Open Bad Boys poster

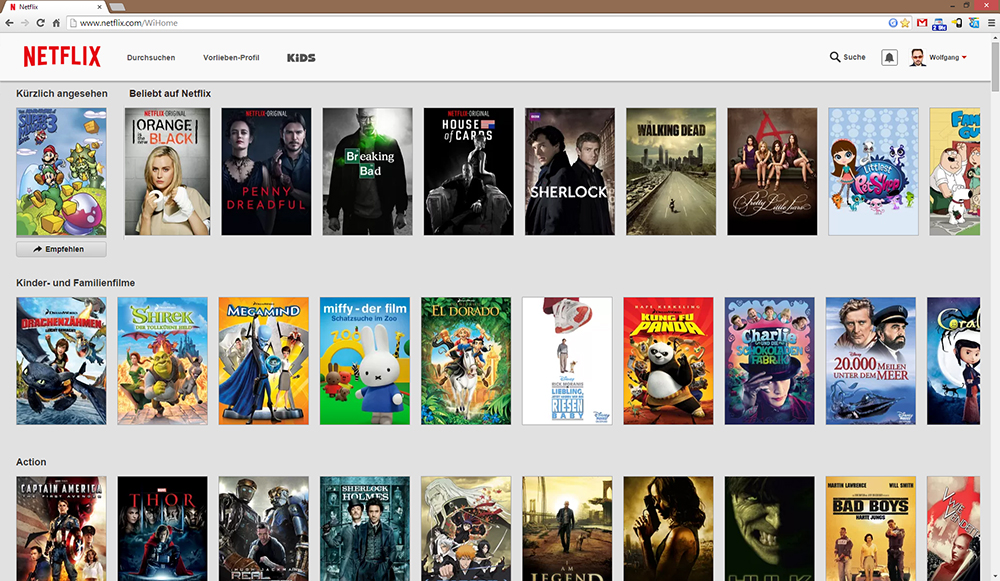(871, 529)
